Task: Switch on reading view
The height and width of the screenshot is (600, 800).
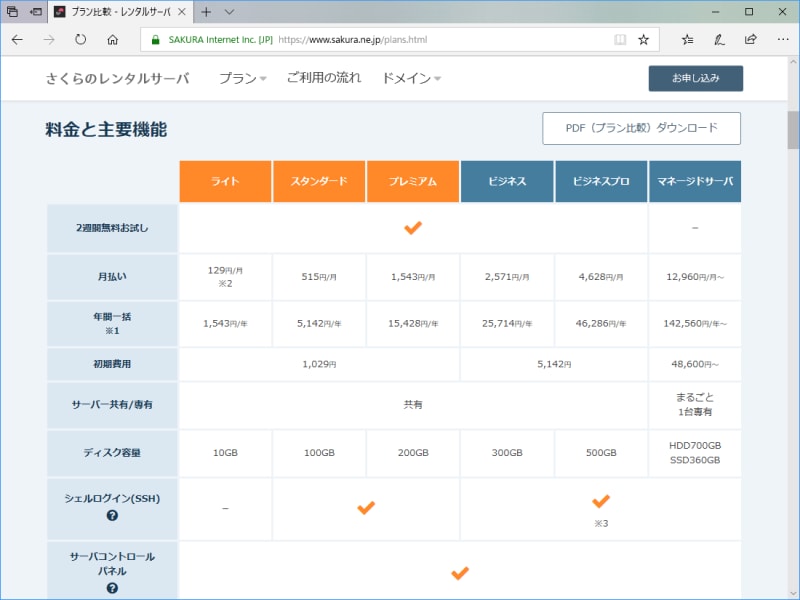Action: (620, 40)
